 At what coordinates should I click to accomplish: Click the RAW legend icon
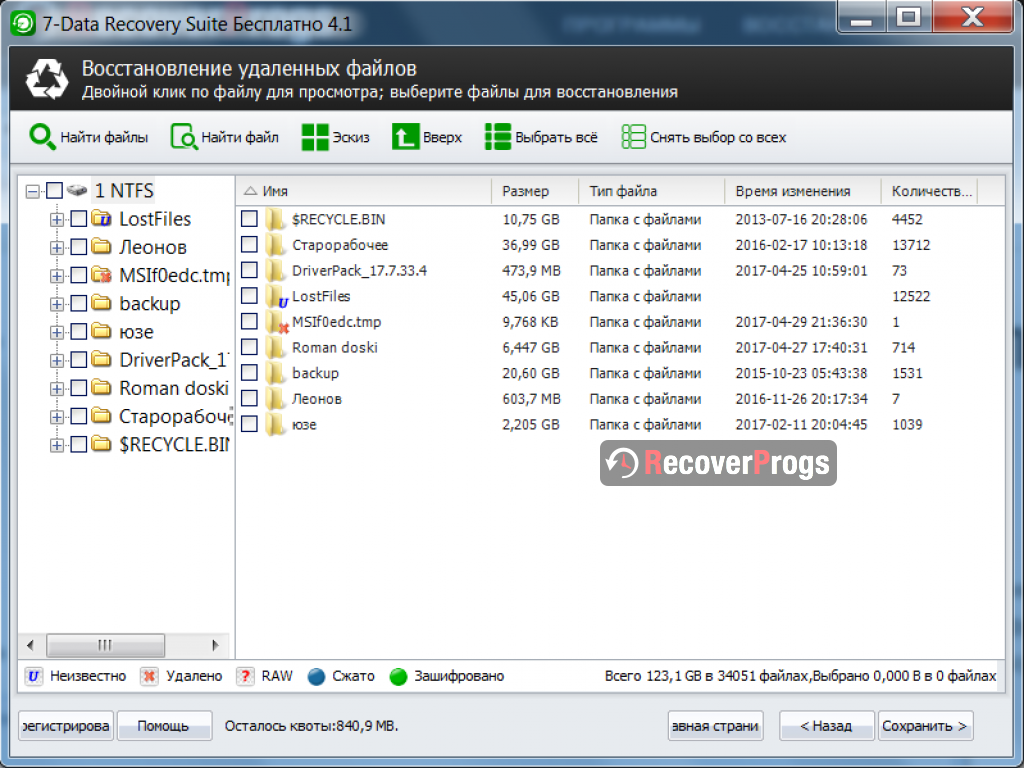pyautogui.click(x=246, y=677)
